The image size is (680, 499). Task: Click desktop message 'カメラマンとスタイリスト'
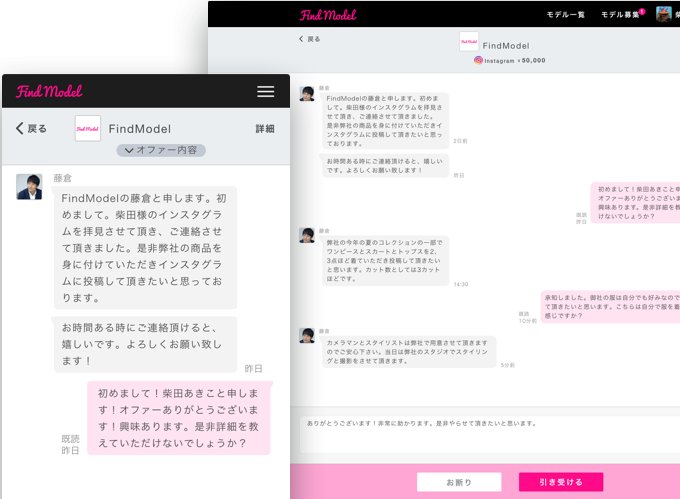click(x=409, y=352)
